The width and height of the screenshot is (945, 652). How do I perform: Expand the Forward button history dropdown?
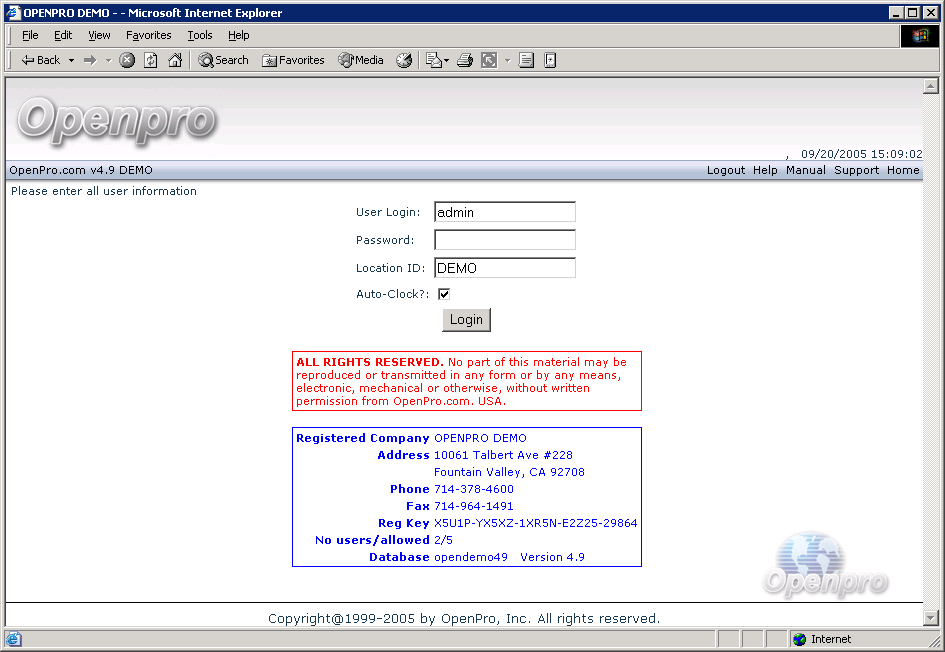click(x=108, y=60)
